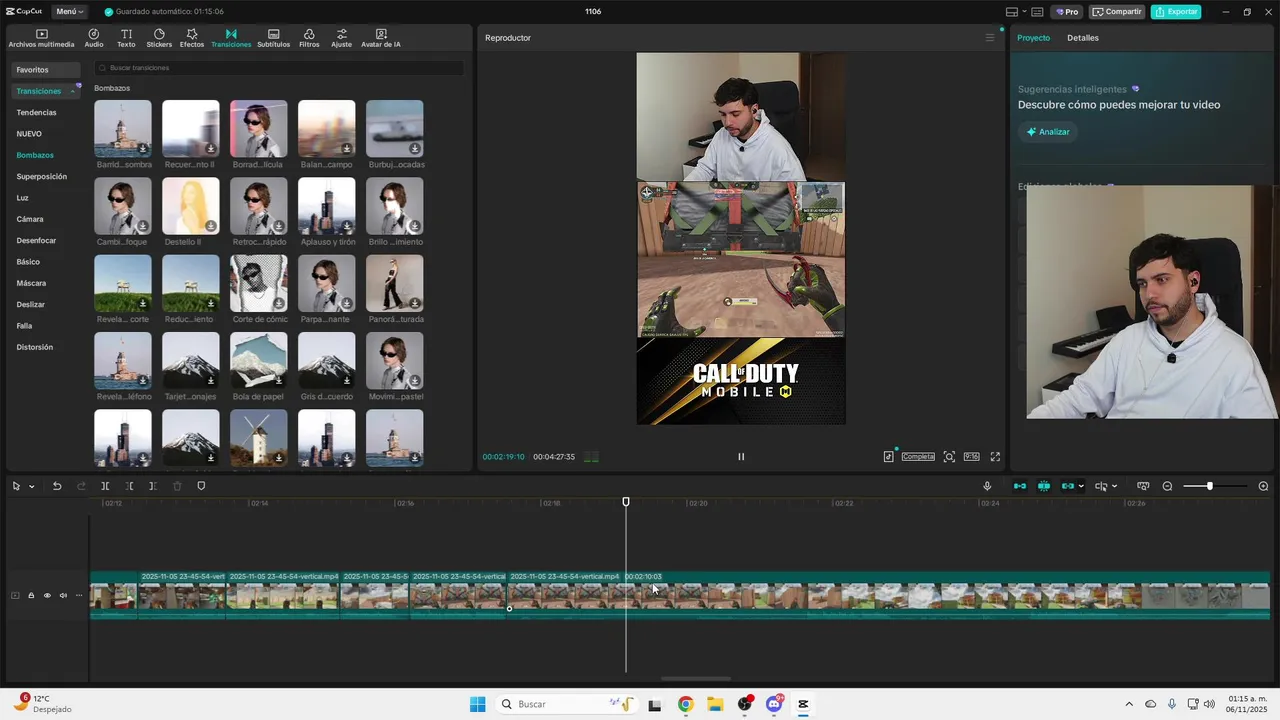The height and width of the screenshot is (720, 1280).
Task: Trim clip right of playhead
Action: click(153, 486)
